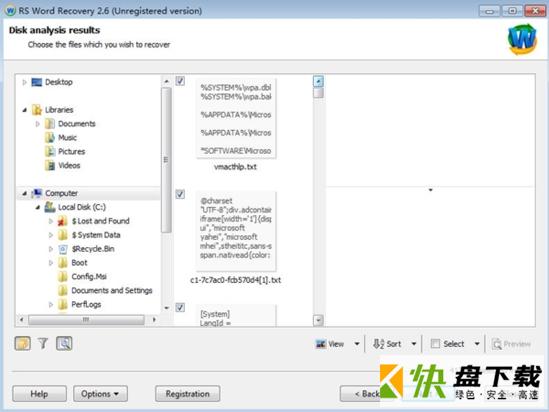Expand the Desktop tree node
Viewport: 549px width, 412px height.
[x=24, y=82]
